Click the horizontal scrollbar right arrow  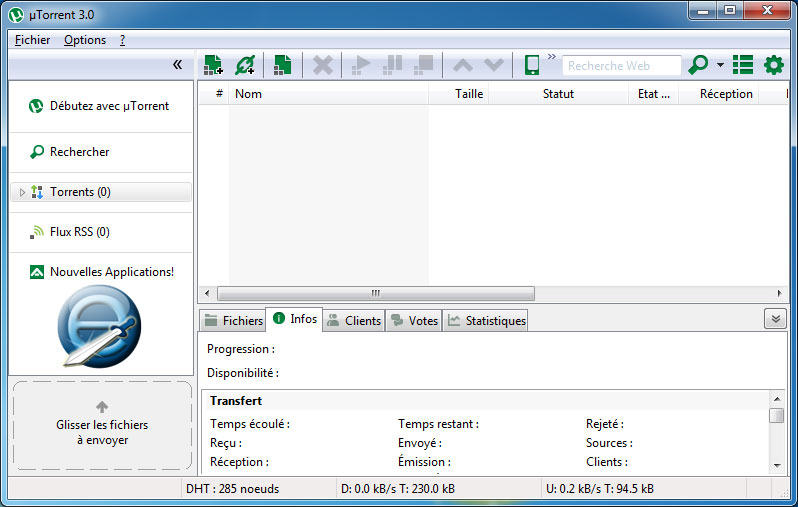[x=780, y=293]
